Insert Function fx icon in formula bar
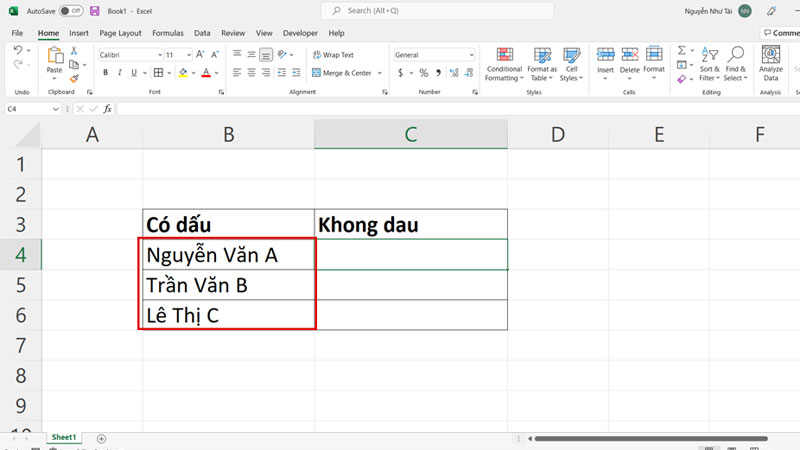The height and width of the screenshot is (450, 800). click(x=107, y=109)
